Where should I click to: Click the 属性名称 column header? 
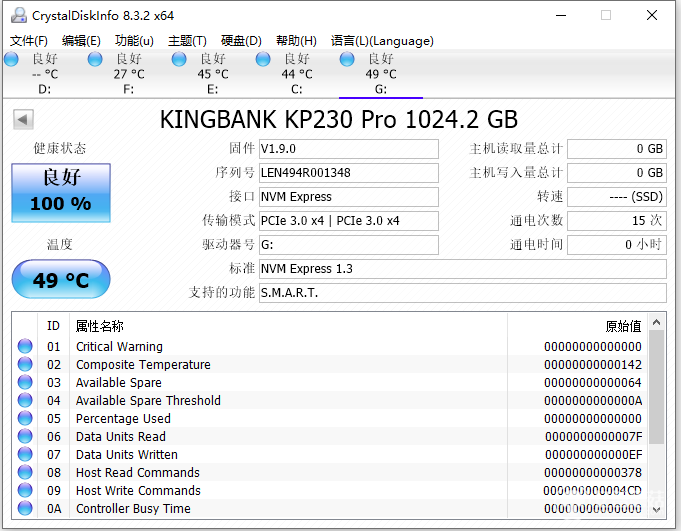tap(99, 326)
